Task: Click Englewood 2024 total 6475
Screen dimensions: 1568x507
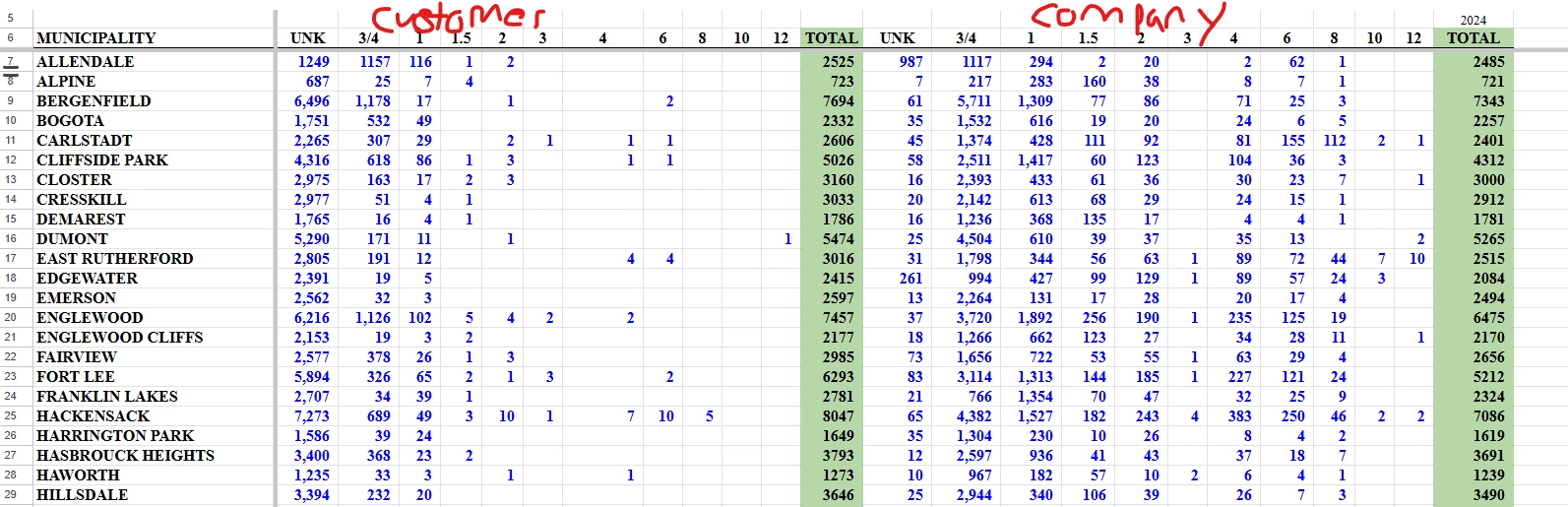Action: 1488,318
